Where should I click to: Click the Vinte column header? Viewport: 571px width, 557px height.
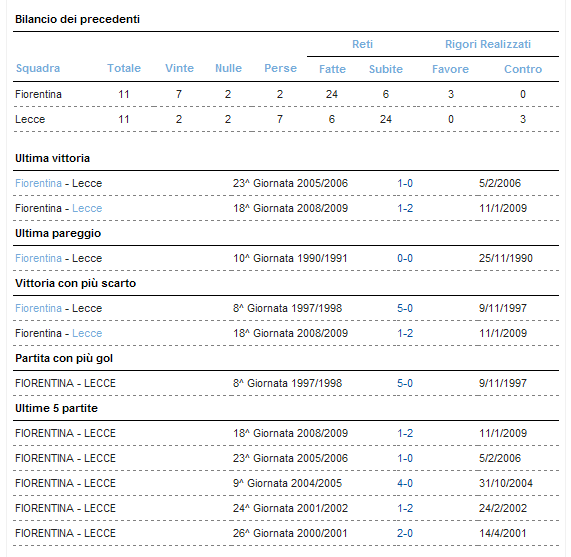179,68
